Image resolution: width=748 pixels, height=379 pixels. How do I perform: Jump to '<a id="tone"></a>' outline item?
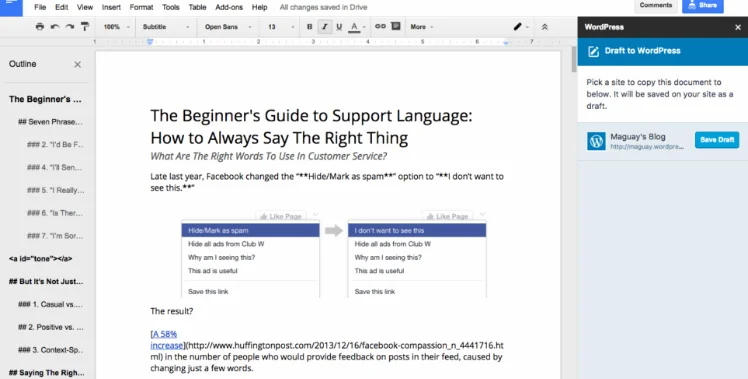pos(41,259)
